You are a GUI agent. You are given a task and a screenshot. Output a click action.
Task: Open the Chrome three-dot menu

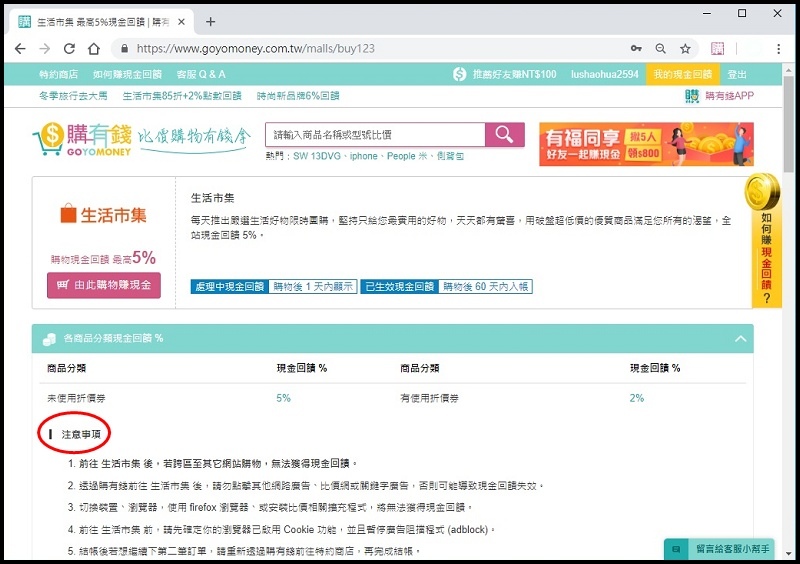click(x=778, y=48)
